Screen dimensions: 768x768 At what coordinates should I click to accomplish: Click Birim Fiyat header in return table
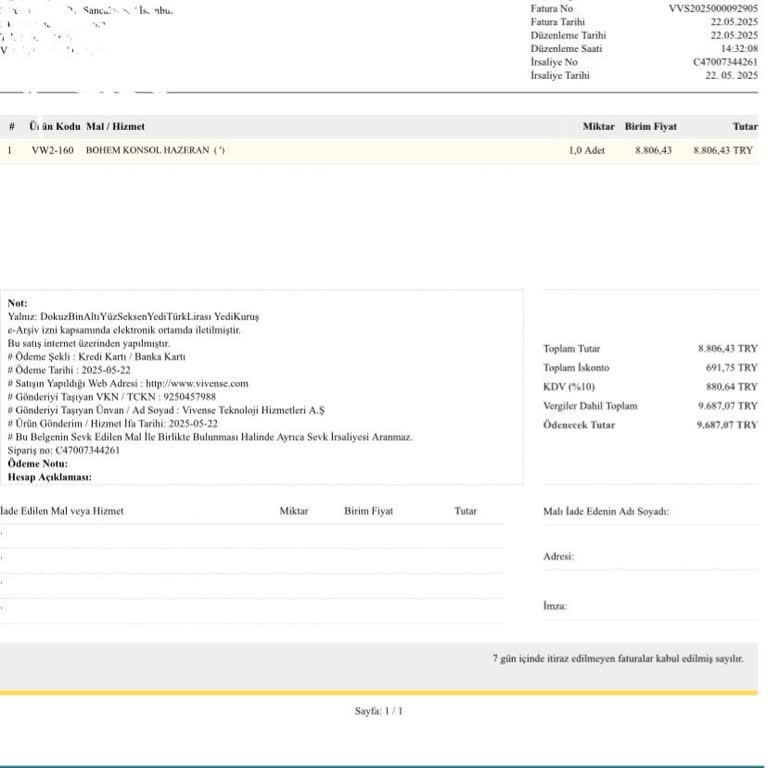click(368, 511)
